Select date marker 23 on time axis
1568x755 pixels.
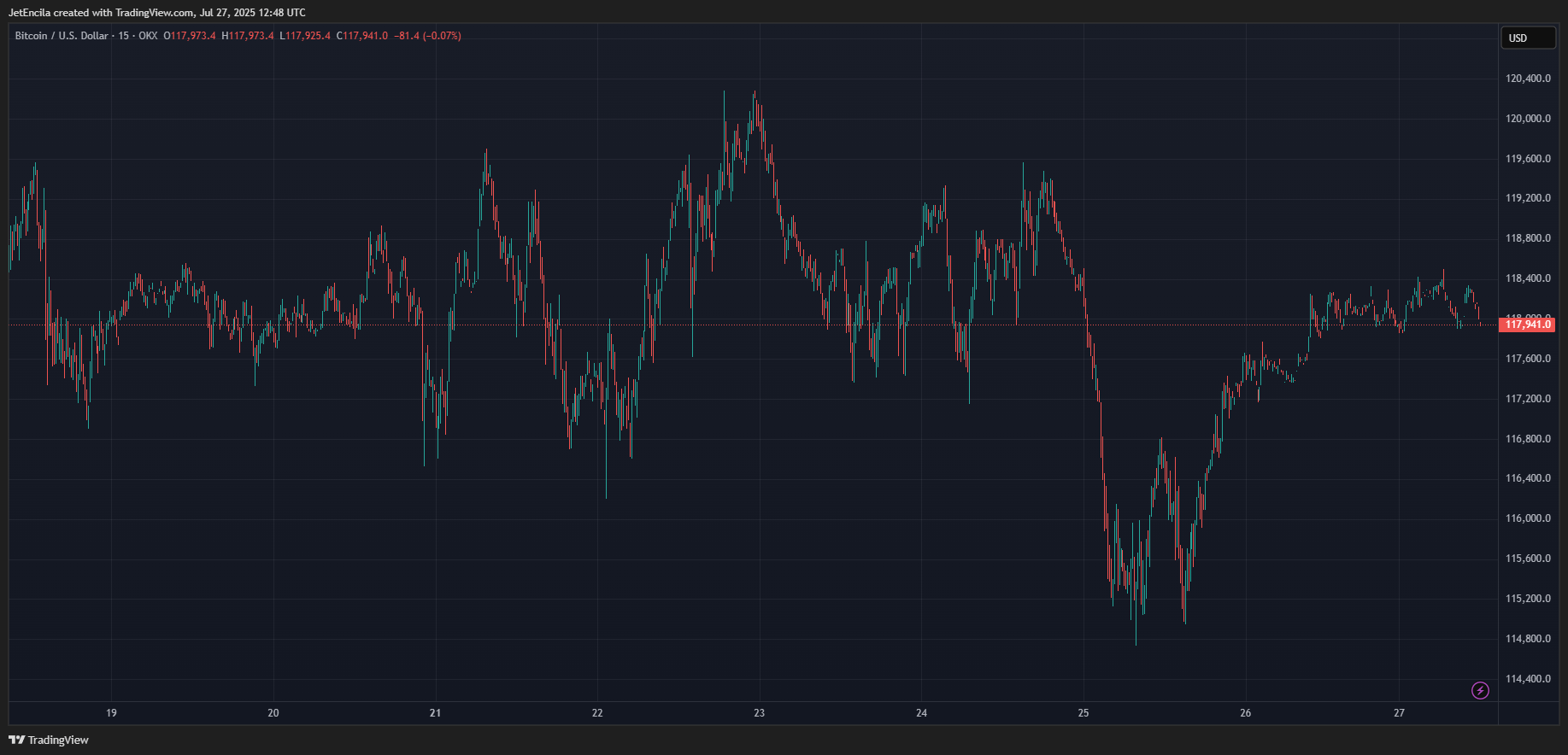pyautogui.click(x=760, y=712)
